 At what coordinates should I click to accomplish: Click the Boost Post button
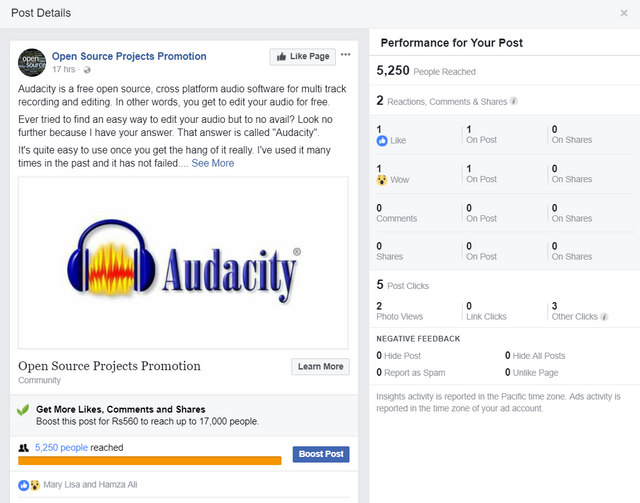coord(320,454)
